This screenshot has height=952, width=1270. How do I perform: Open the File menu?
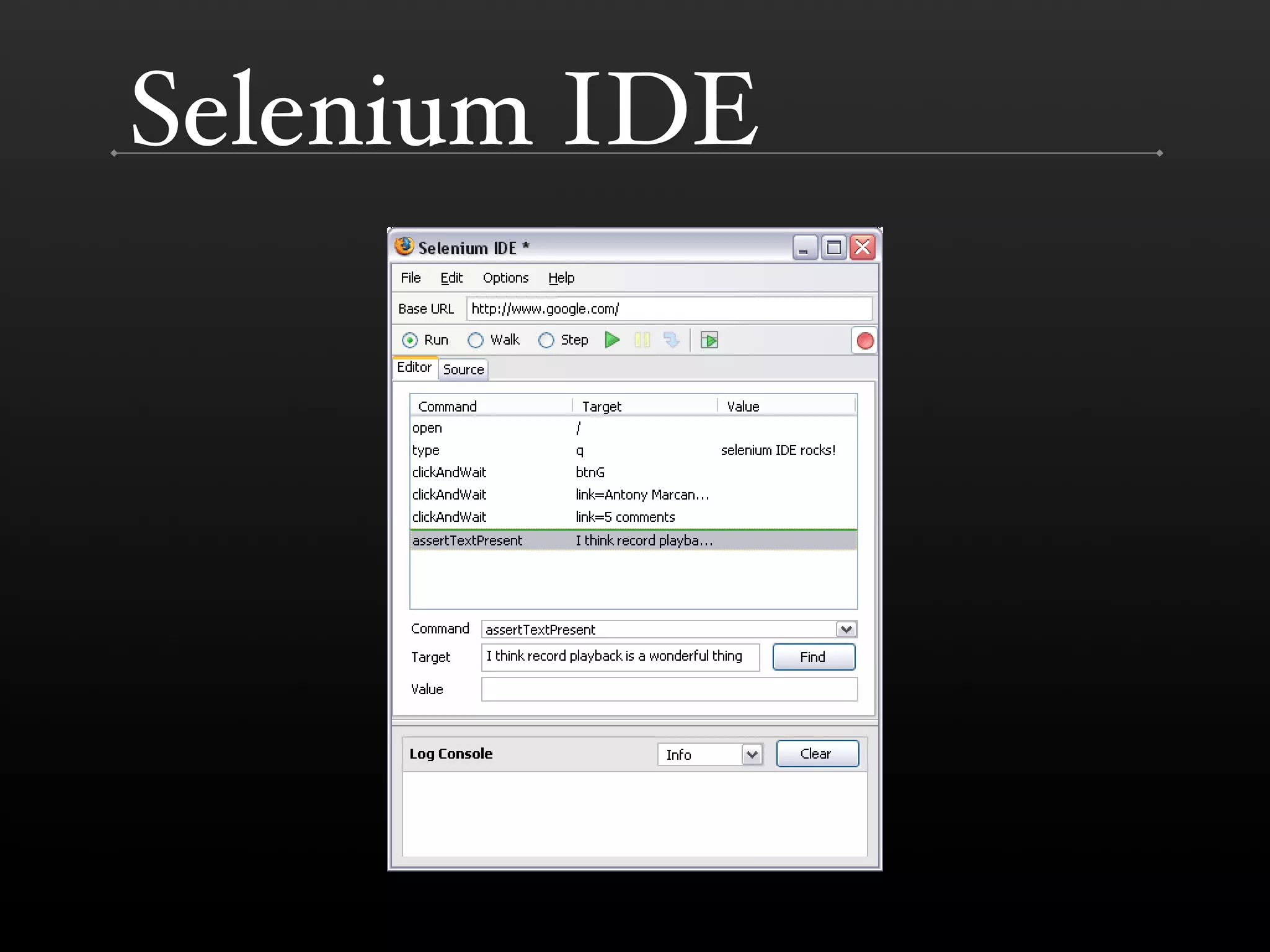411,278
